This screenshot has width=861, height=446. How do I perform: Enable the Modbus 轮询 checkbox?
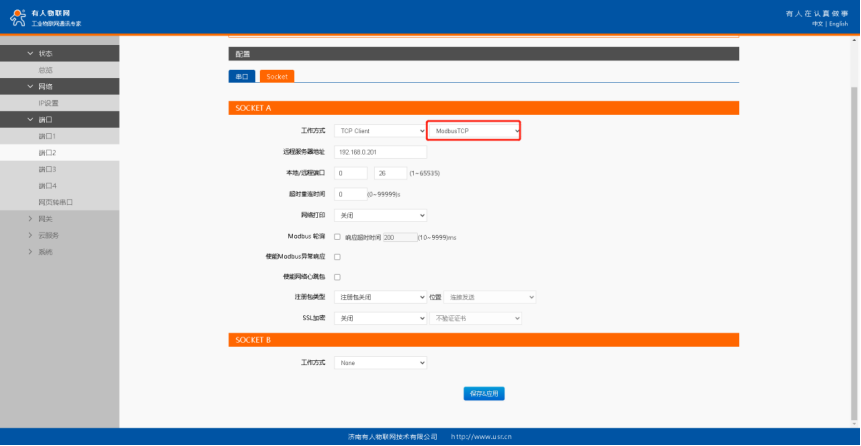click(337, 237)
